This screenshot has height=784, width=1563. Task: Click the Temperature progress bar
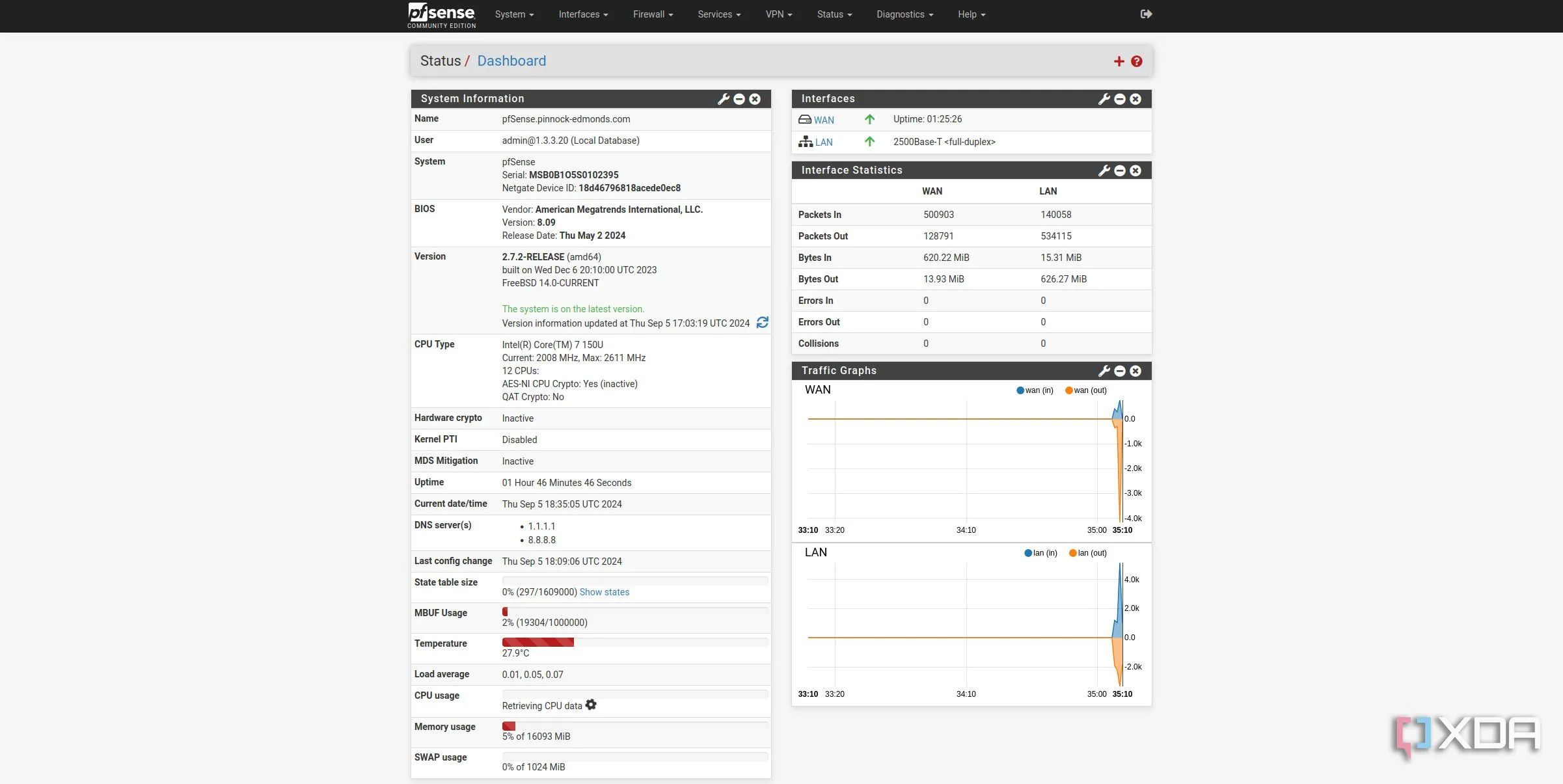pyautogui.click(x=635, y=642)
